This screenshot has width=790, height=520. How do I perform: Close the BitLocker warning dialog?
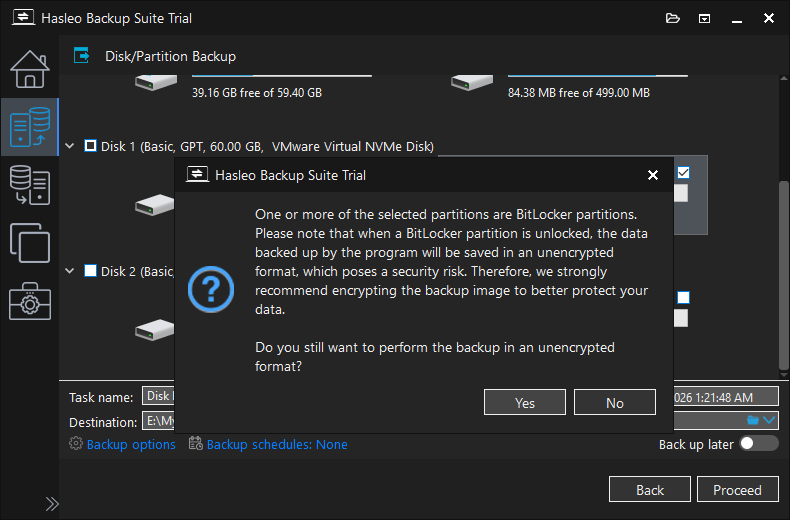tap(652, 175)
